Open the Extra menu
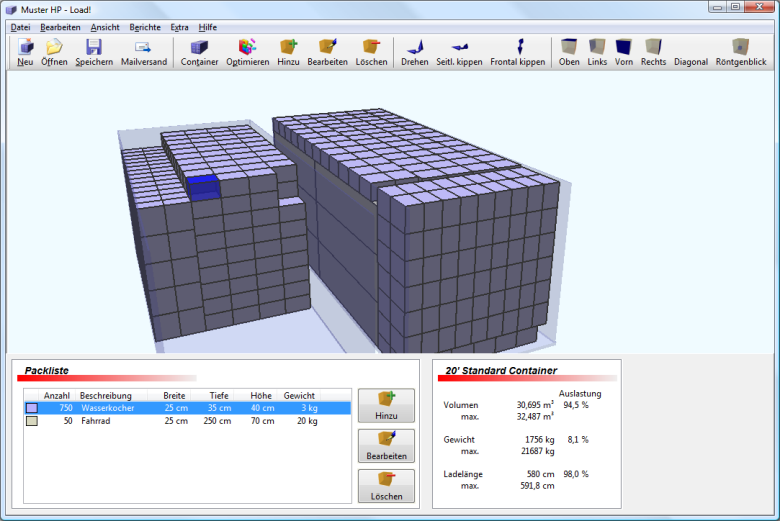780x521 pixels. tap(179, 27)
